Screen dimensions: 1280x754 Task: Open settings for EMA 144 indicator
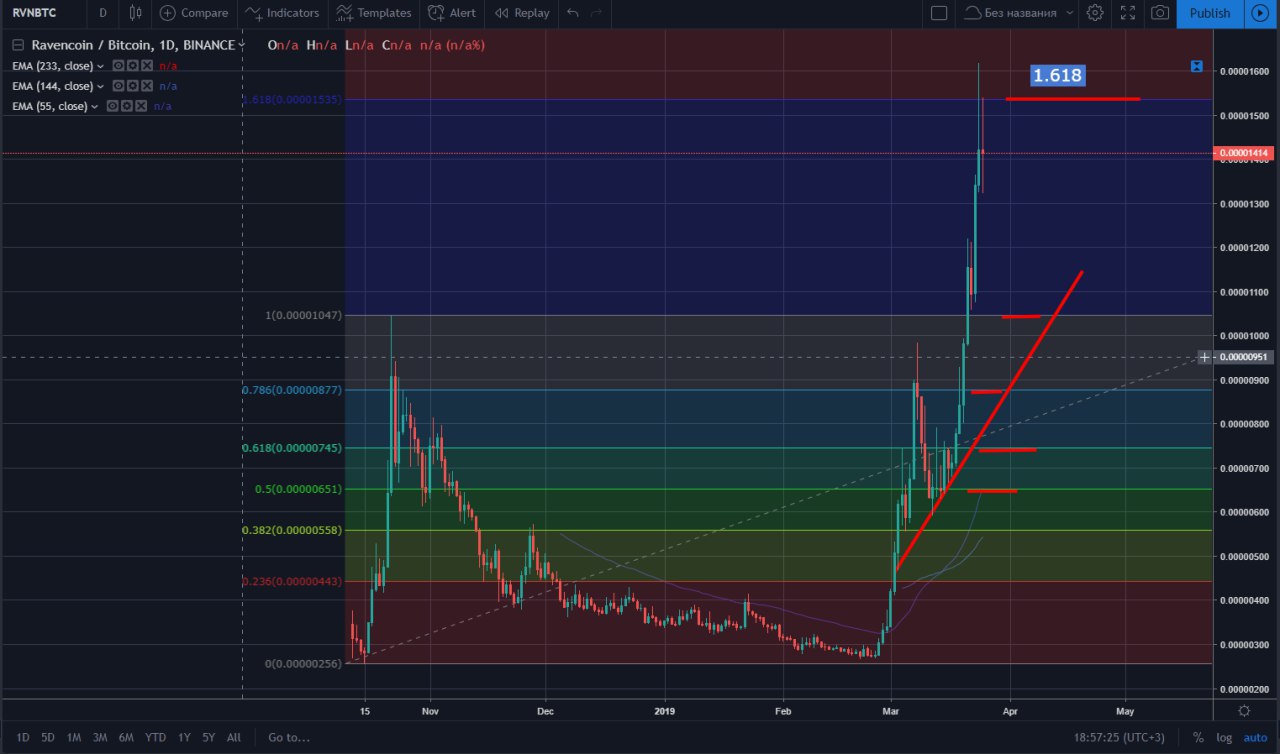(133, 86)
